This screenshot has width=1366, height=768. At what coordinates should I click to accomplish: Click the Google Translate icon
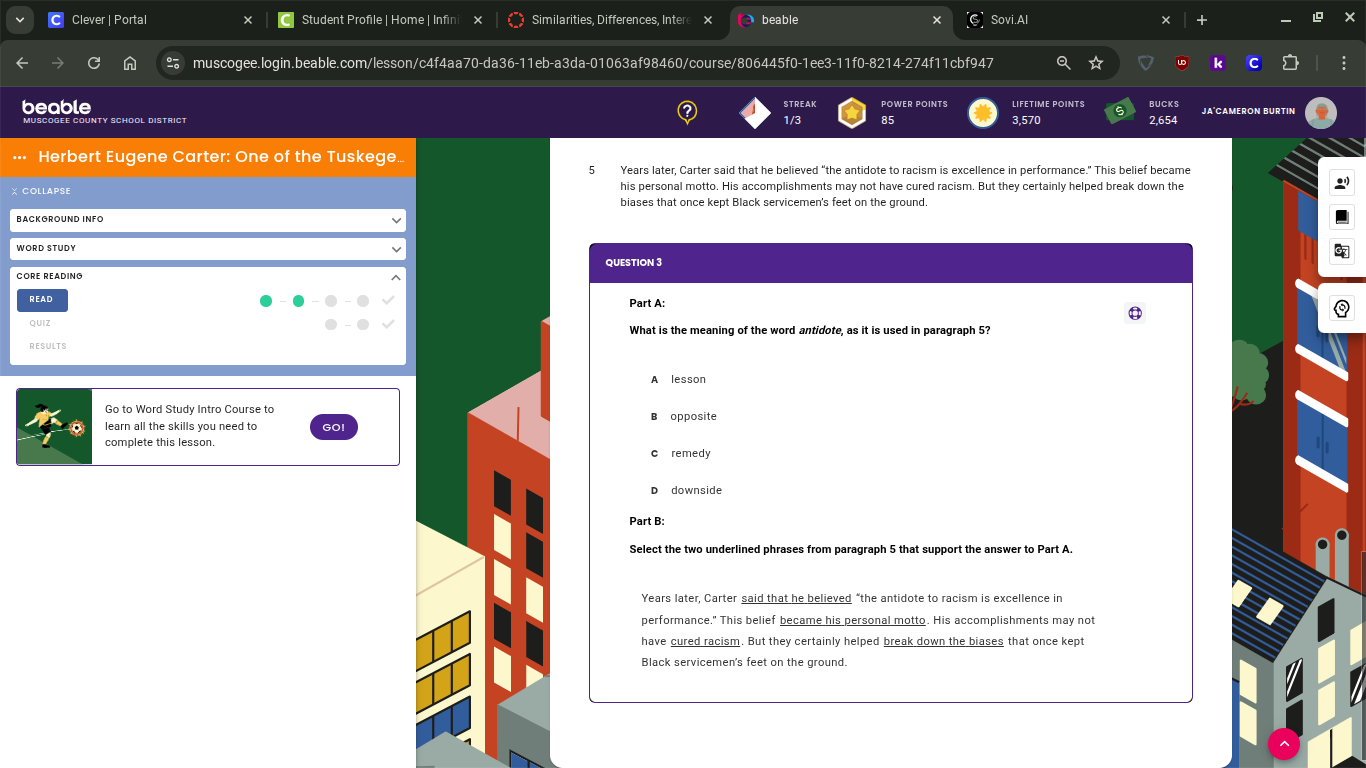[x=1341, y=251]
